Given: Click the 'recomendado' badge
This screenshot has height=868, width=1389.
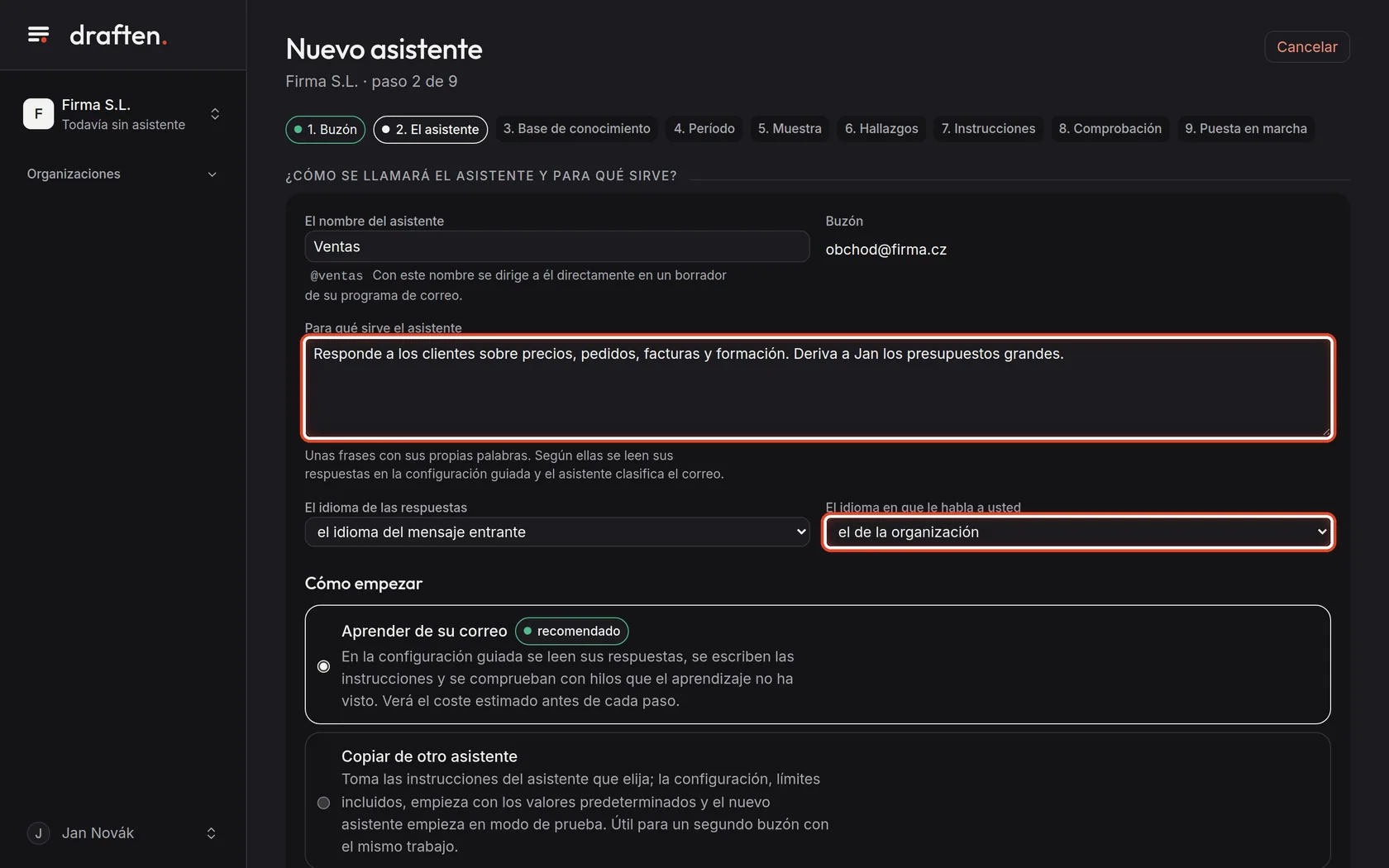Looking at the screenshot, I should click(572, 632).
